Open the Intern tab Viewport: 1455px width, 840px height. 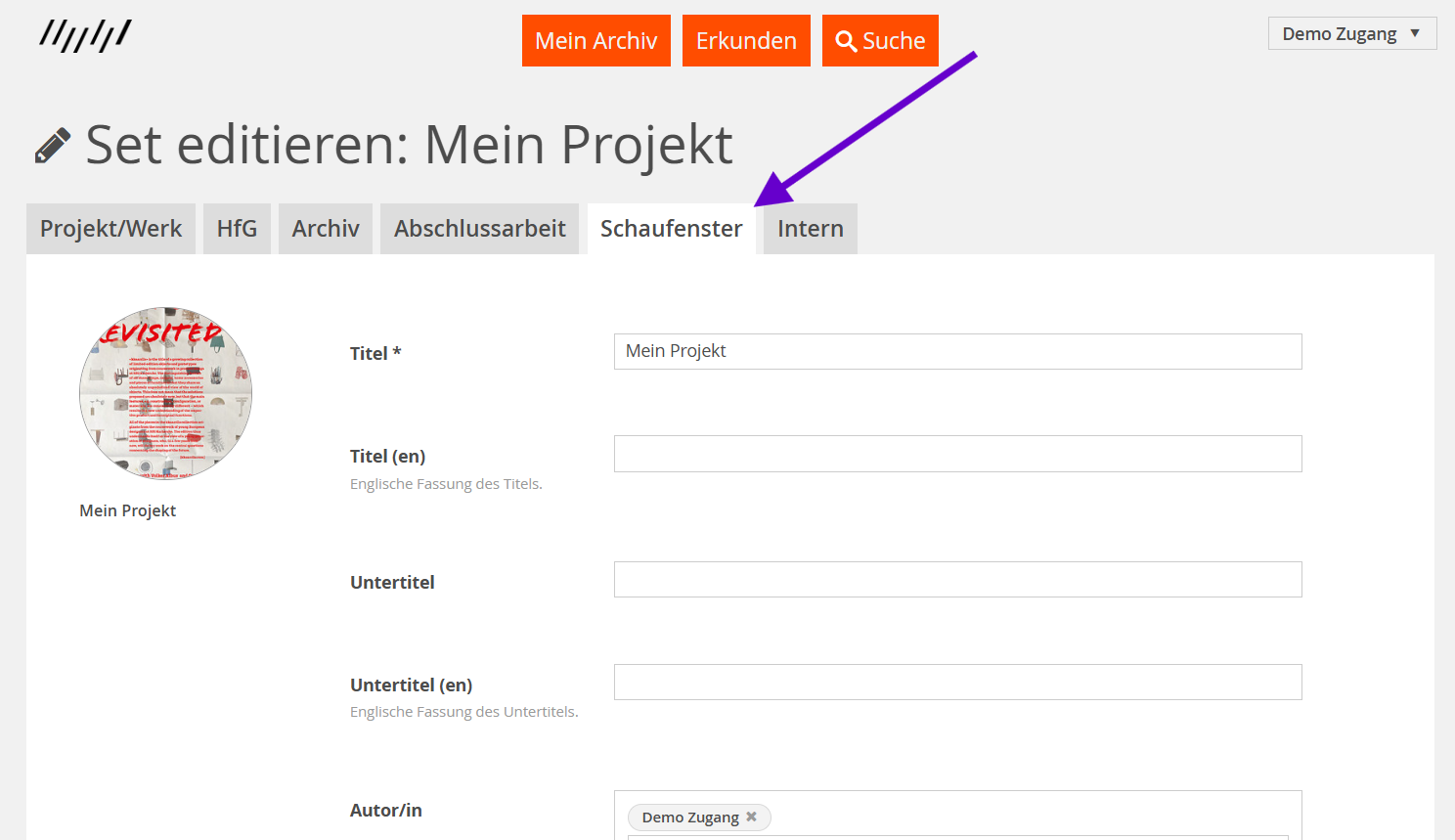[810, 228]
